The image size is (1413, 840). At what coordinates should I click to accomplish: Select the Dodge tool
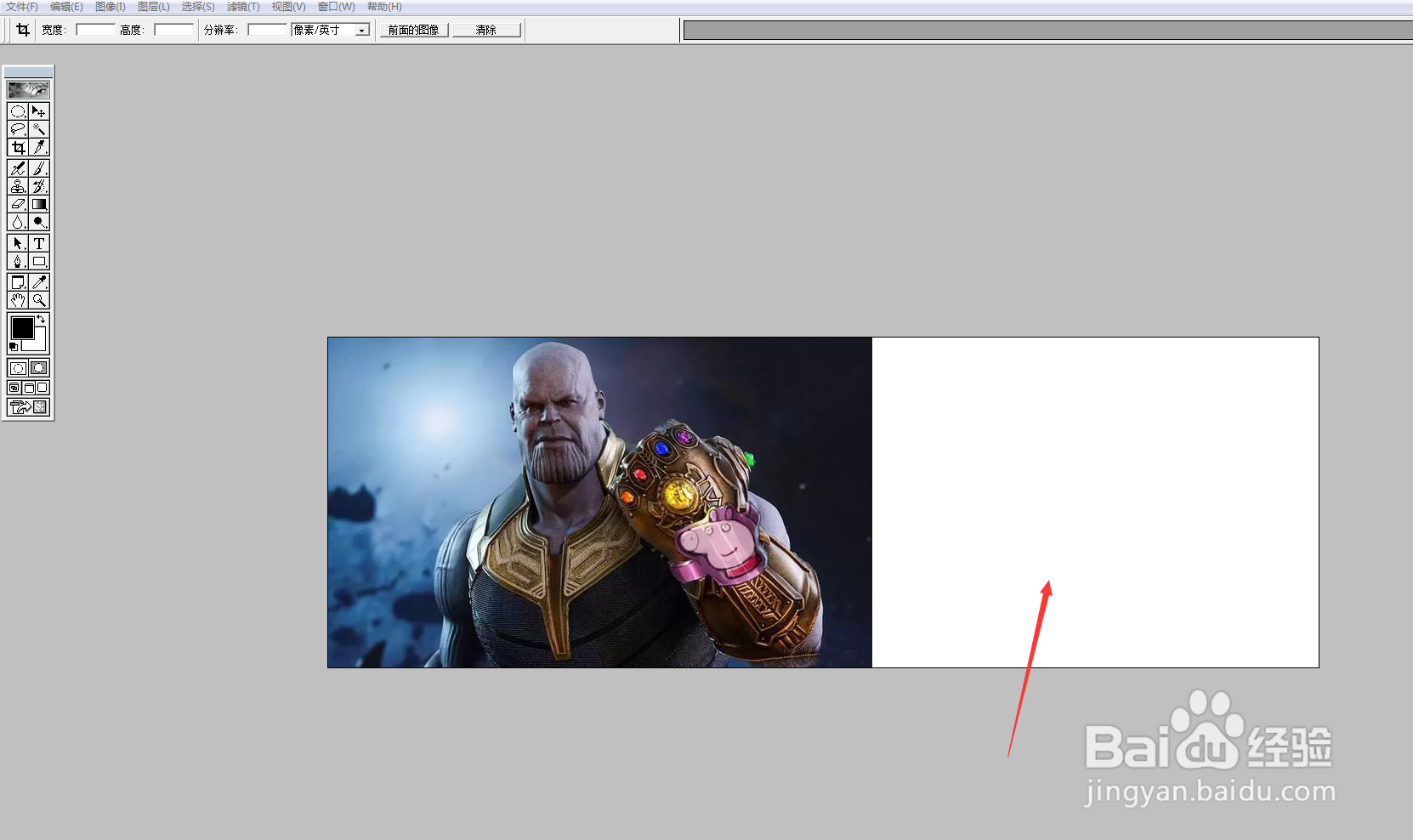tap(39, 222)
